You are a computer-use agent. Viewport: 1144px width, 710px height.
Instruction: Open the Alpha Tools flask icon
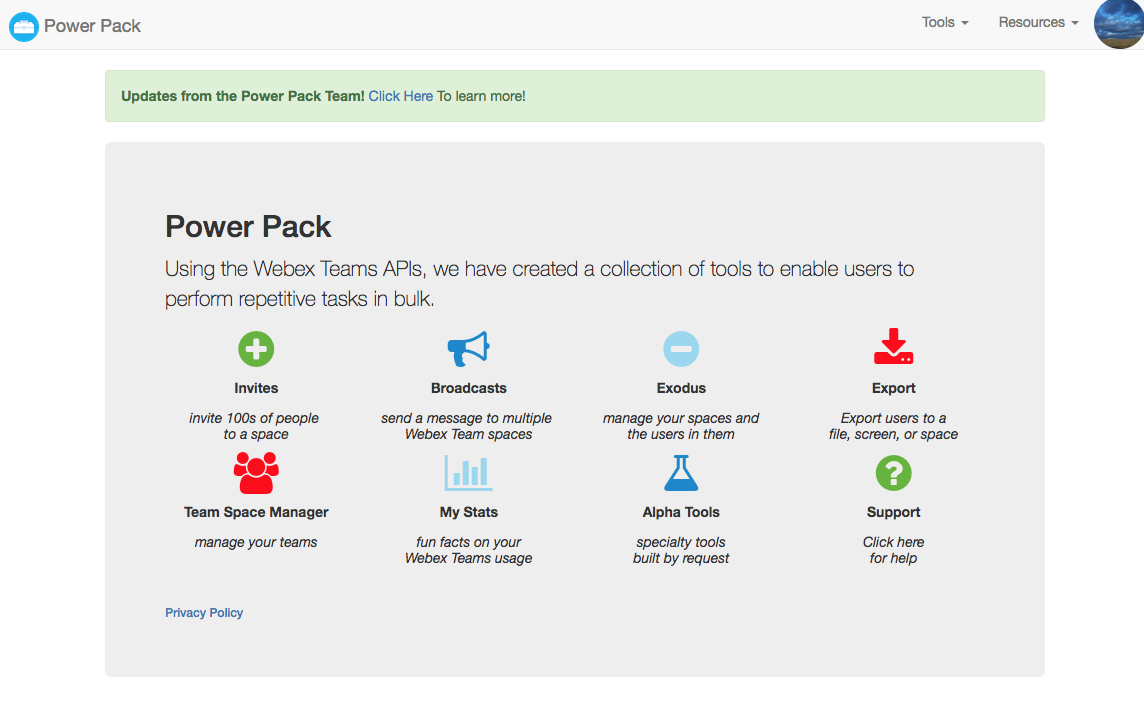681,473
